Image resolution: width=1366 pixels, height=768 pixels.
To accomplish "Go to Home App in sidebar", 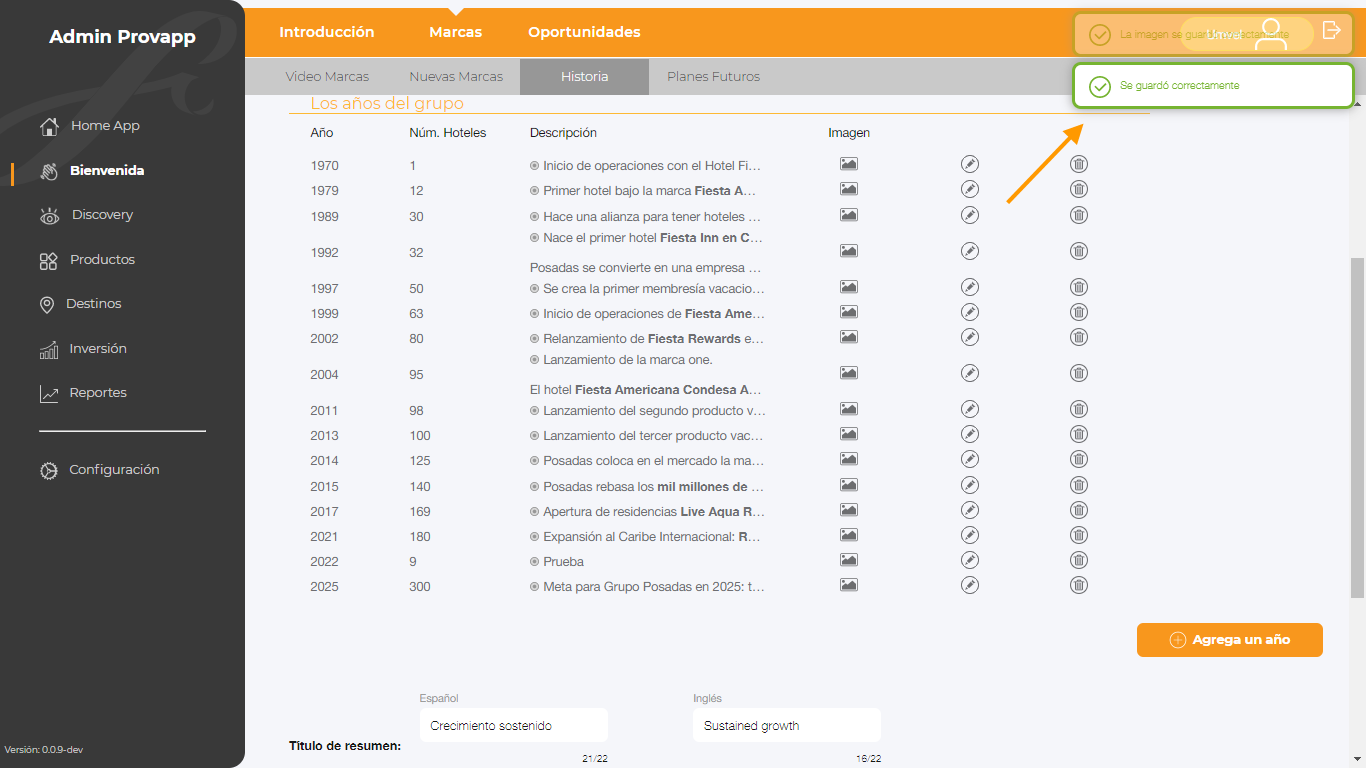I will point(89,126).
